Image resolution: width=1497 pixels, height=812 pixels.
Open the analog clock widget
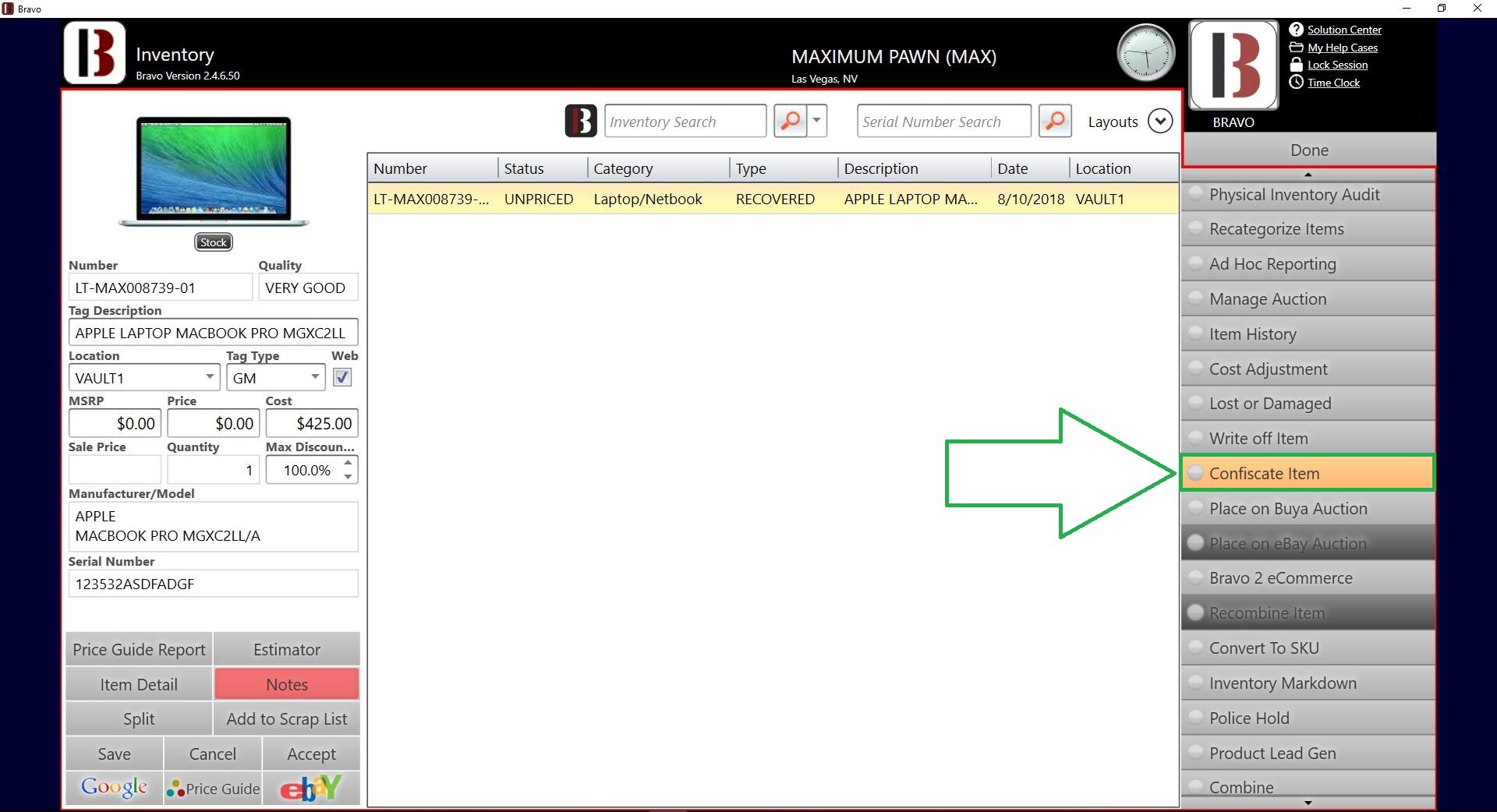pyautogui.click(x=1145, y=53)
